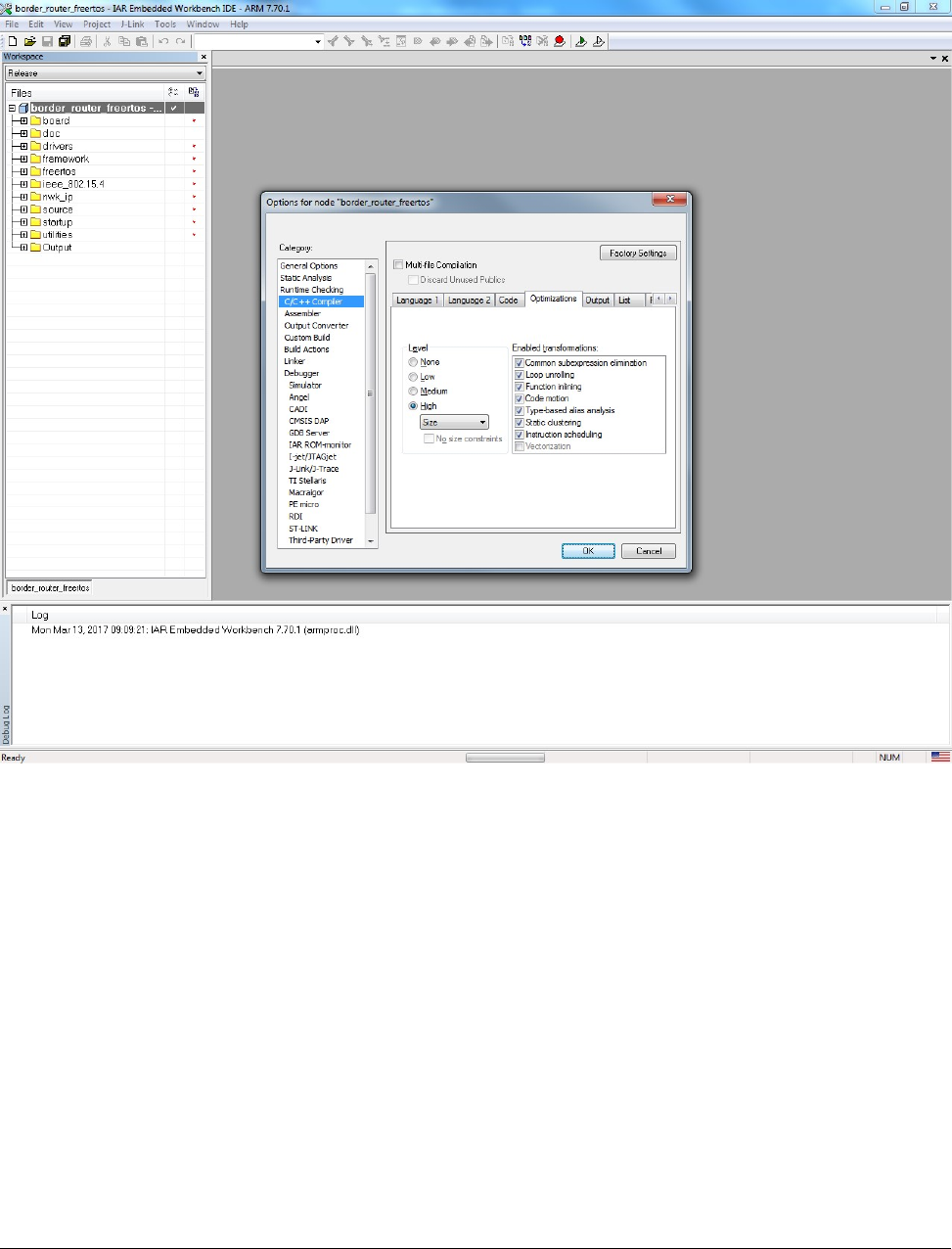The image size is (952, 1249).
Task: Expand the source folder
Action: pyautogui.click(x=23, y=209)
